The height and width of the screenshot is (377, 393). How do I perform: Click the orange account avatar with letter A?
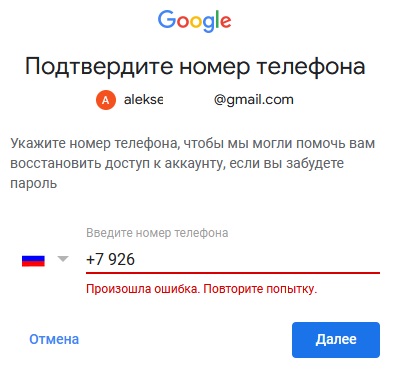(106, 100)
